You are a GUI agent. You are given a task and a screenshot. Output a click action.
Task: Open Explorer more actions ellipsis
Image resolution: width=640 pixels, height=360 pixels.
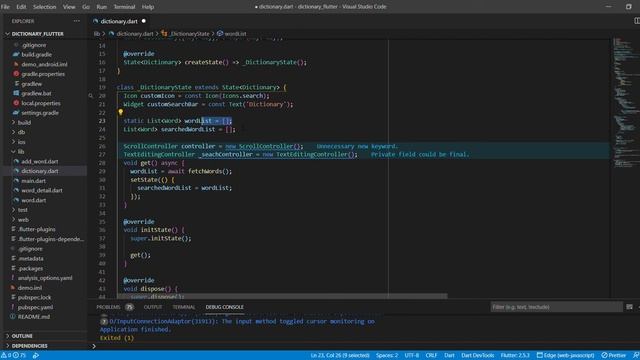tap(77, 21)
